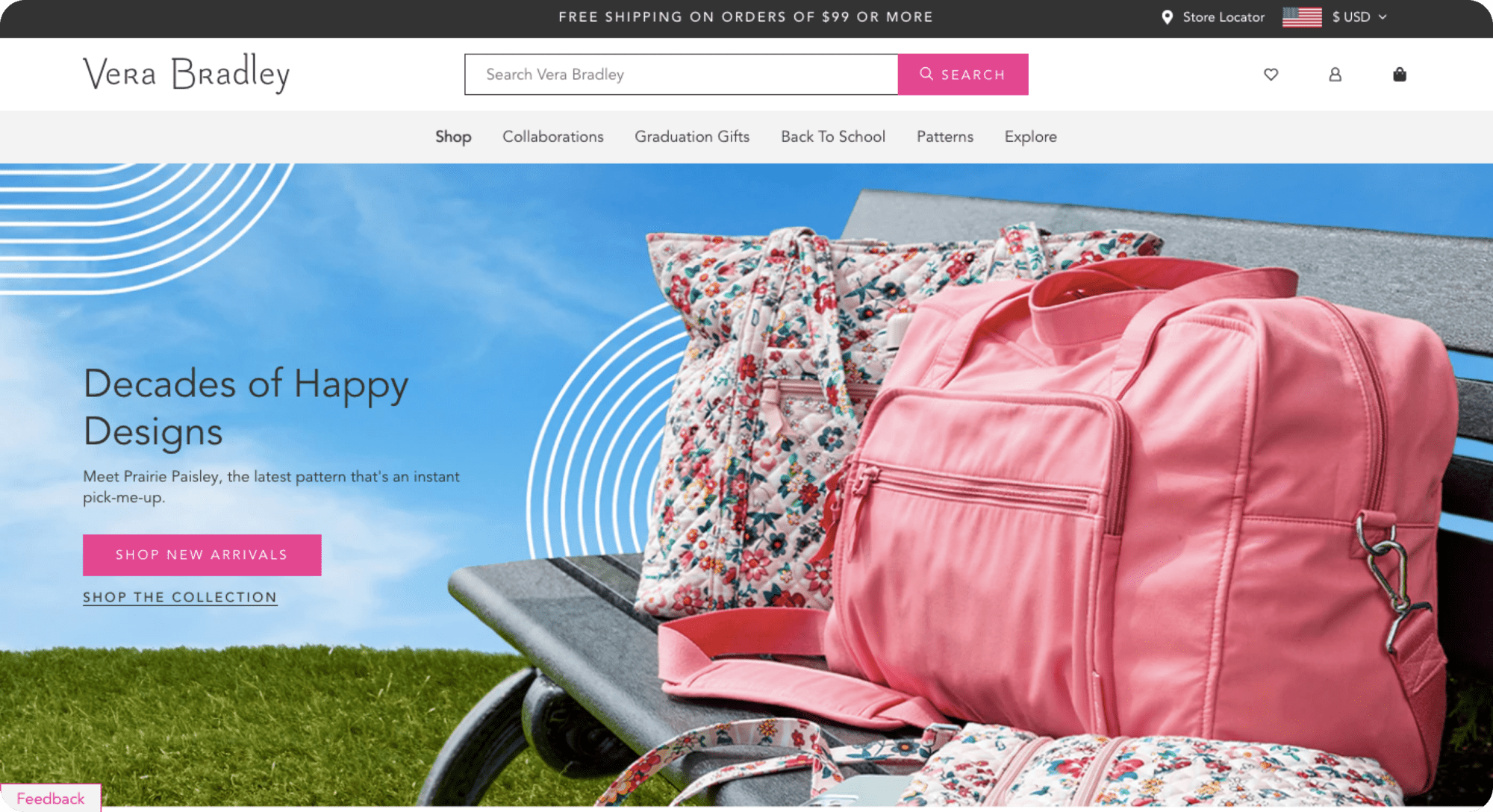
Task: Select the Collaborations menu item
Action: point(553,136)
